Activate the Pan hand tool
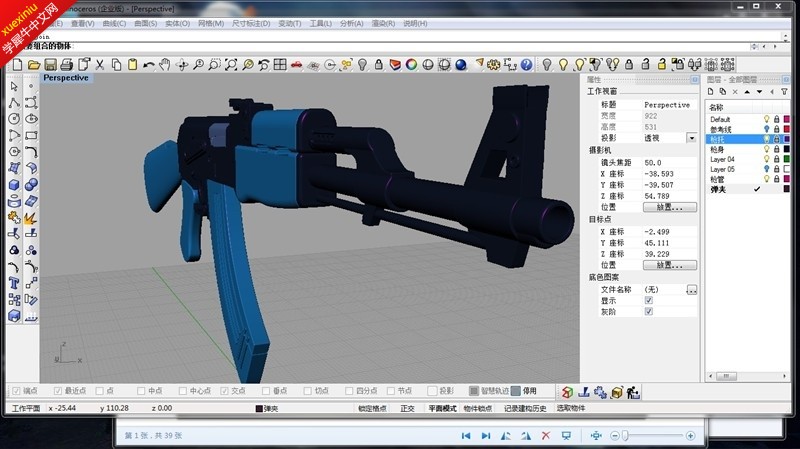The height and width of the screenshot is (449, 800). [x=164, y=65]
